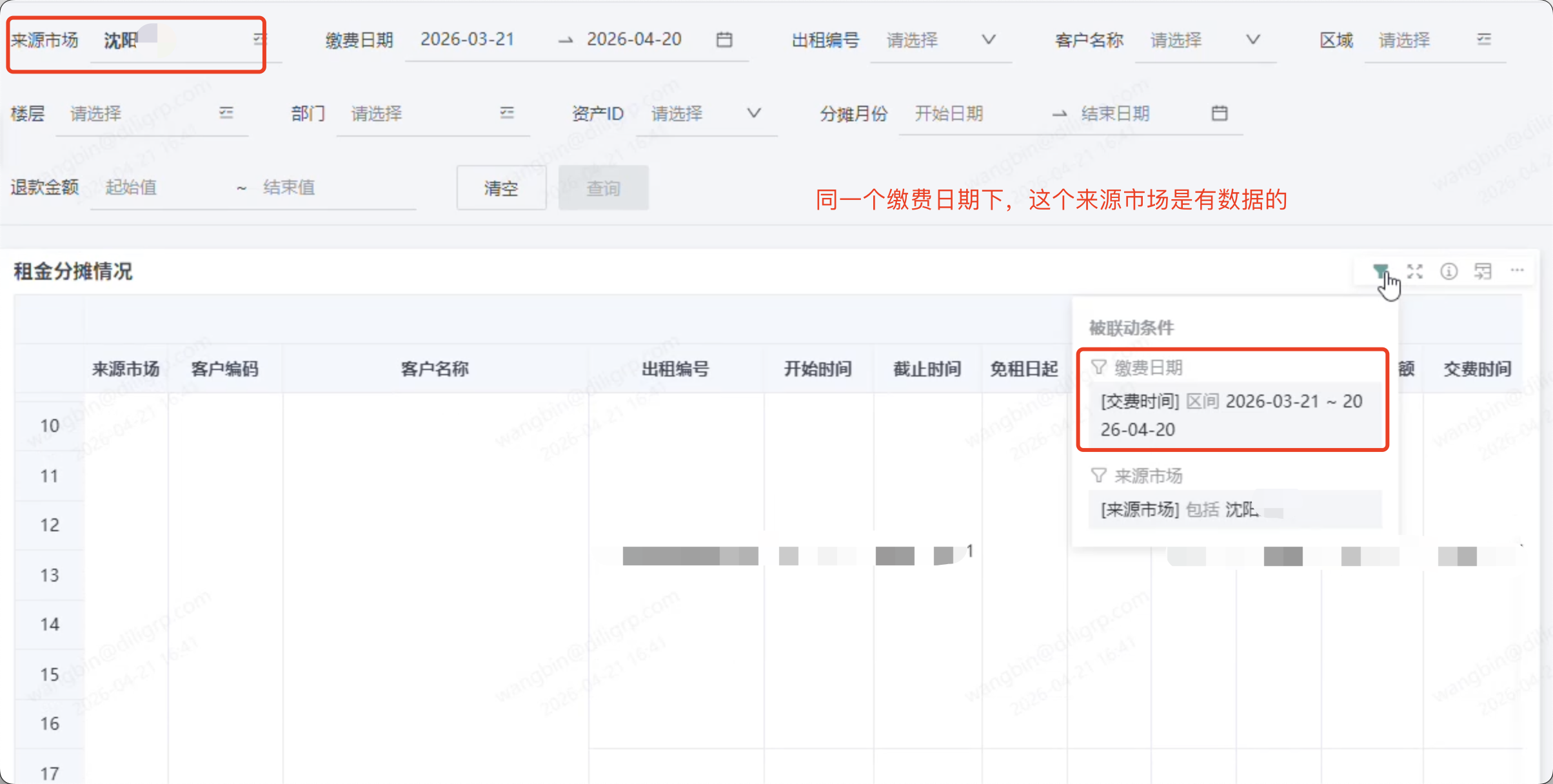Open the 资产ID selection dropdown

click(x=753, y=113)
